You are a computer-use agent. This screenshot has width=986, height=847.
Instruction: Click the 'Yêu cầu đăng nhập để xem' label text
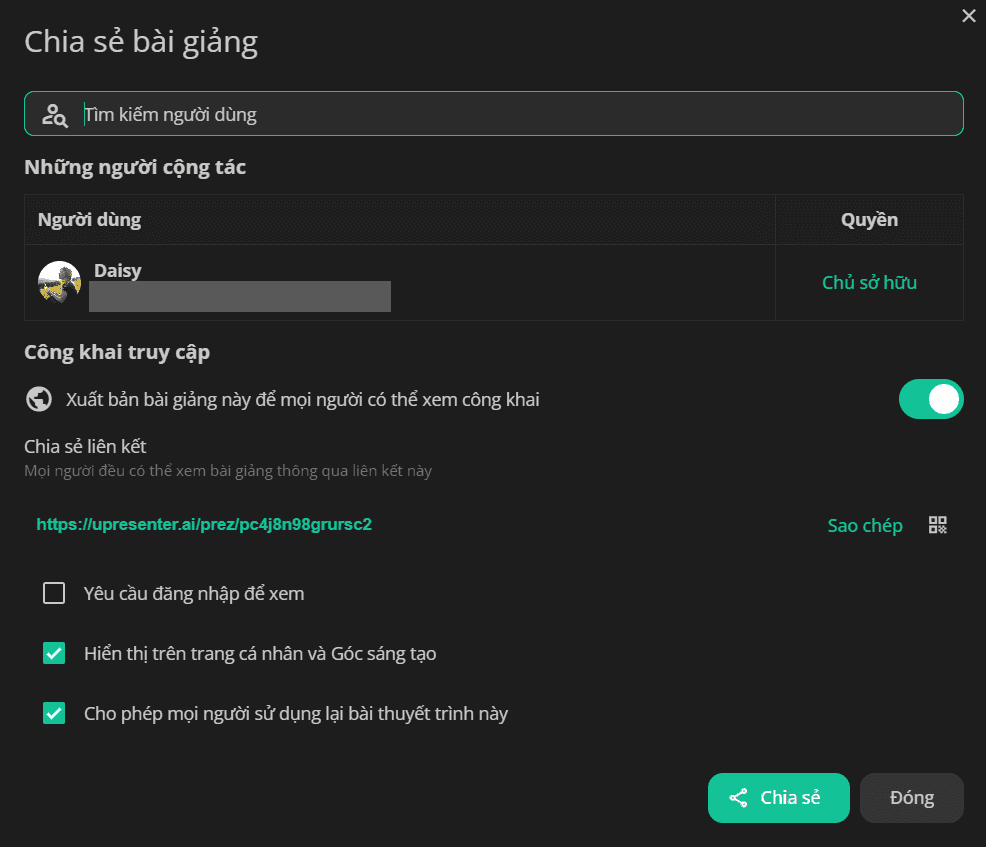(194, 594)
